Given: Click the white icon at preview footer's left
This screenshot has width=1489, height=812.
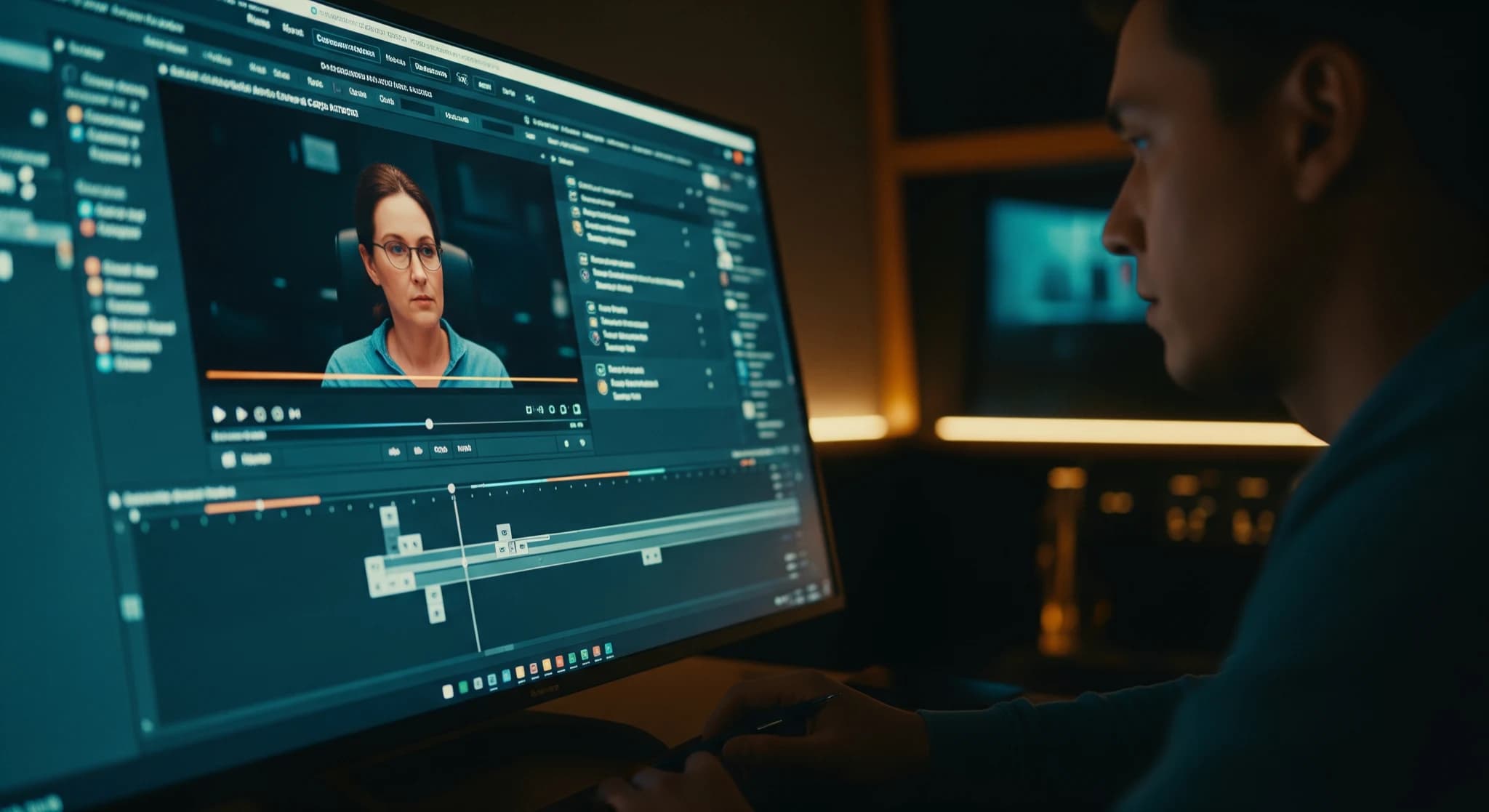Looking at the screenshot, I should click(228, 458).
